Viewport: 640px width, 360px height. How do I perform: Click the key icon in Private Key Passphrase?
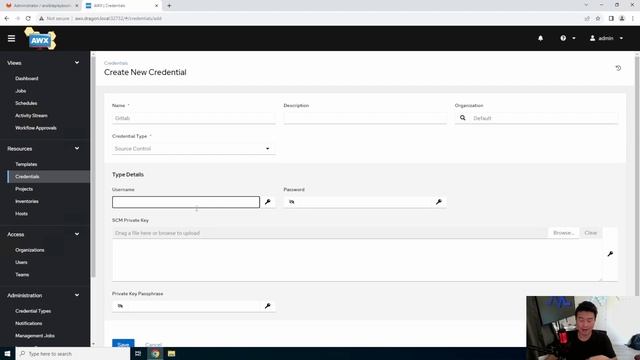[268, 306]
